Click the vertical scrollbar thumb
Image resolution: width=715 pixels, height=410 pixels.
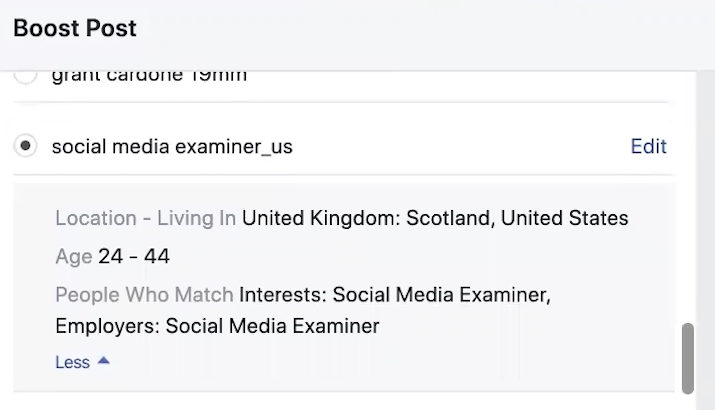688,358
